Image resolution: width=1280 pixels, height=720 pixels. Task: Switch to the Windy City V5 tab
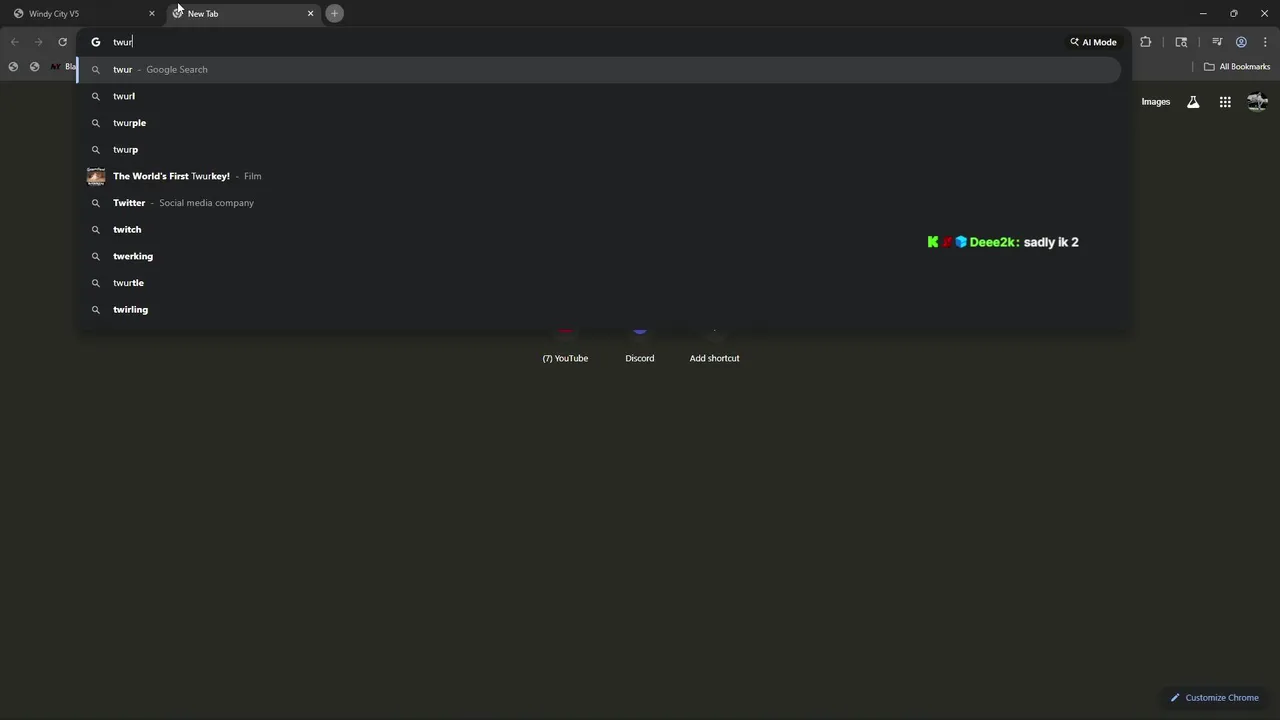pyautogui.click(x=84, y=13)
